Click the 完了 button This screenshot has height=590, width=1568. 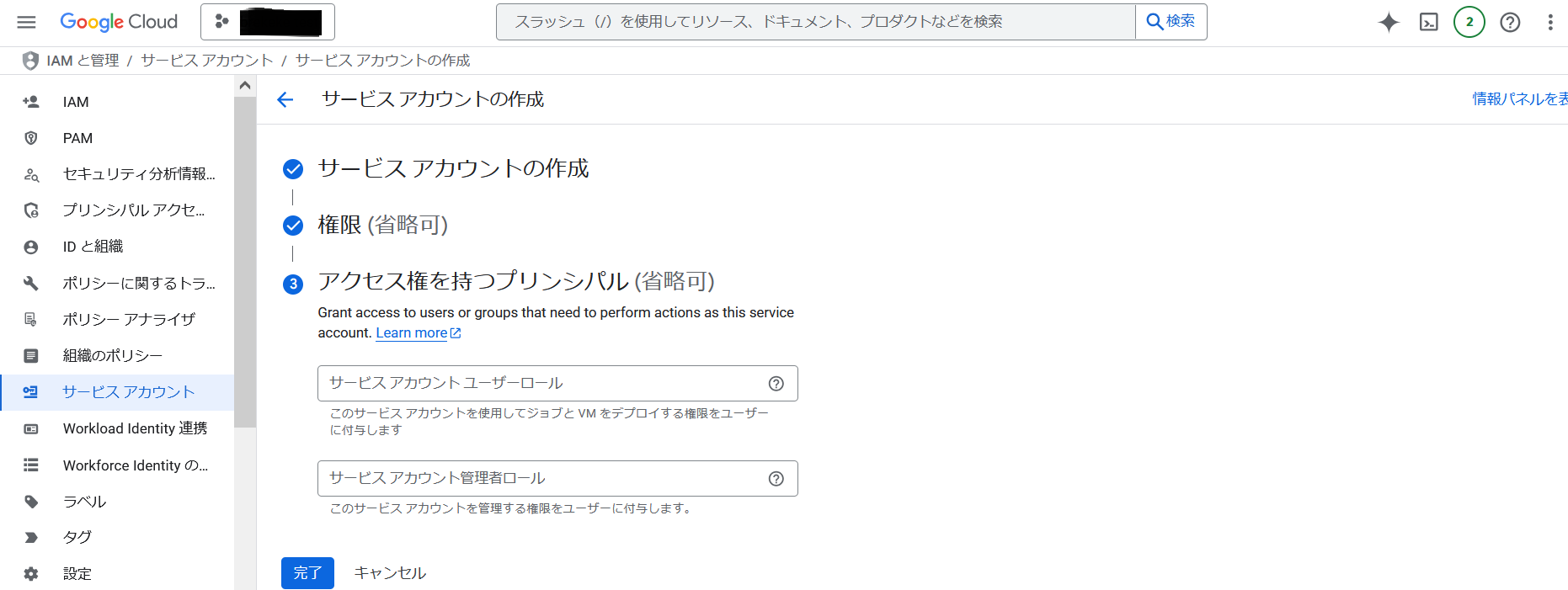point(307,573)
